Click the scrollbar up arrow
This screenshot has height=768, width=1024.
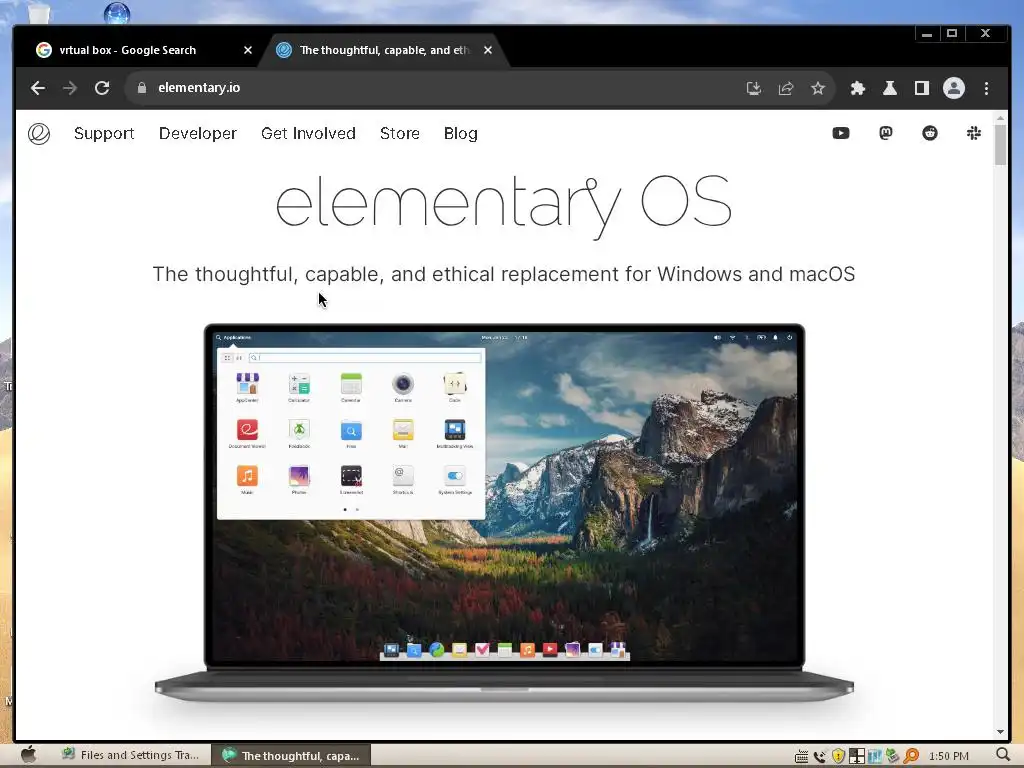(1000, 118)
